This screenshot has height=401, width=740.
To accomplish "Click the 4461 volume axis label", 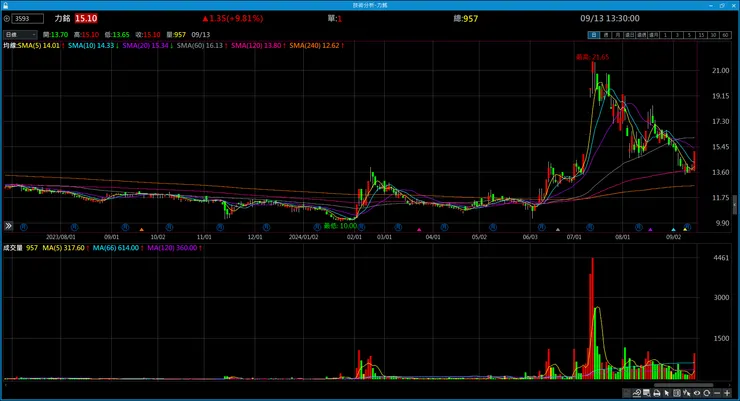I will [x=721, y=258].
